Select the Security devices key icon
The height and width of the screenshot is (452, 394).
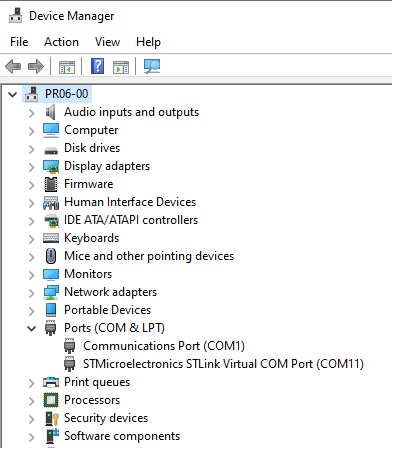[52, 418]
